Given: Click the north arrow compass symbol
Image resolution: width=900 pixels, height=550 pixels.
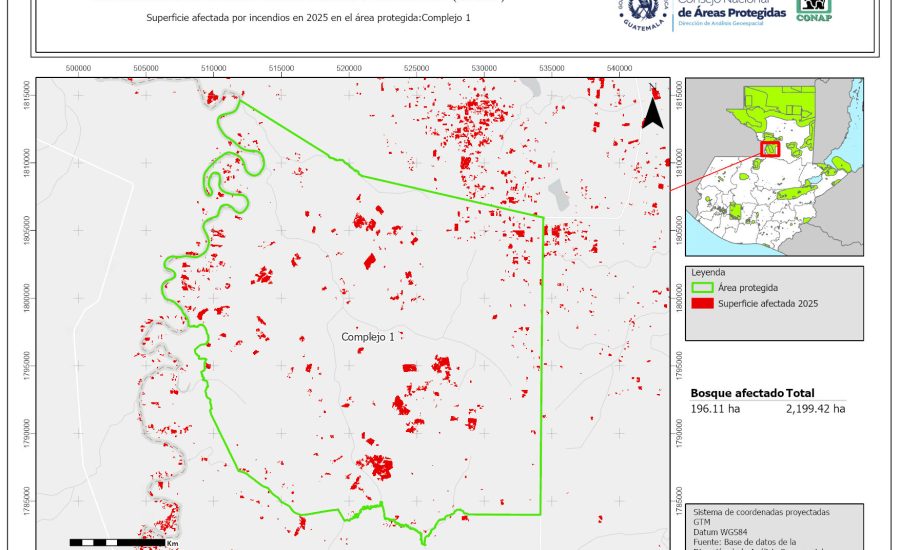Looking at the screenshot, I should pyautogui.click(x=652, y=112).
